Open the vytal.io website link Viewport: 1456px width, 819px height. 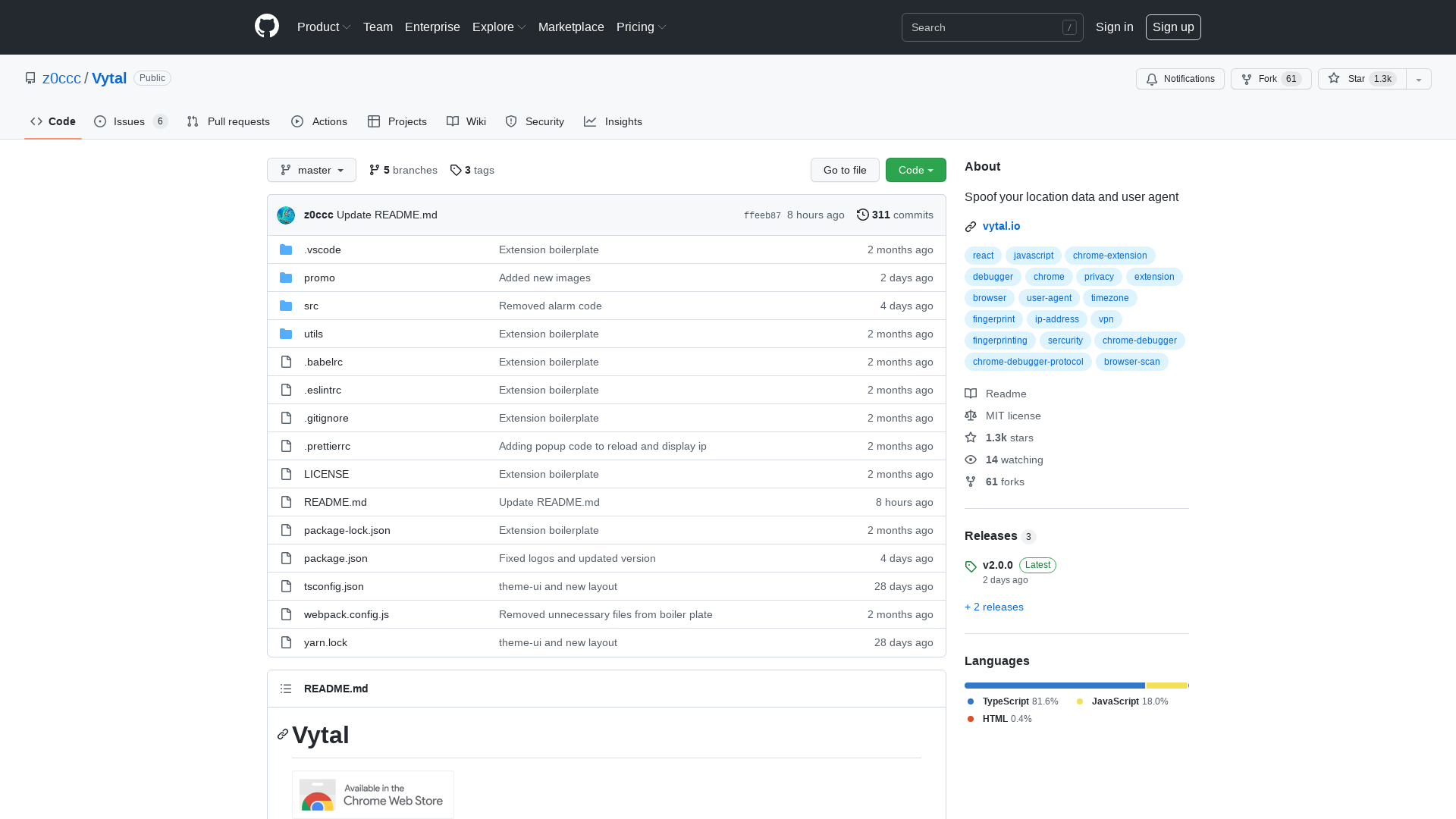[1000, 226]
